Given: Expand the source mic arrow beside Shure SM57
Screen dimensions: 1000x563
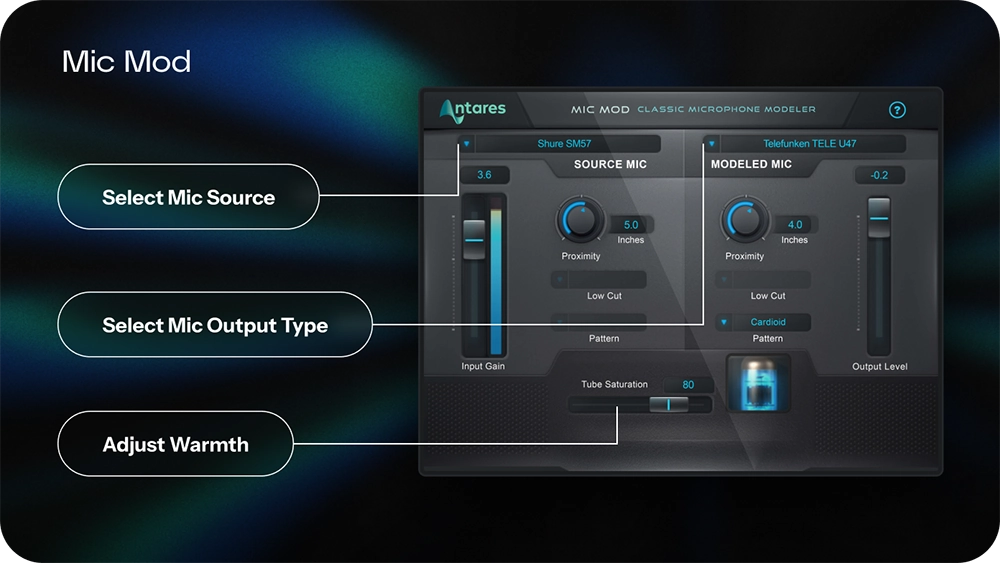Looking at the screenshot, I should point(466,143).
